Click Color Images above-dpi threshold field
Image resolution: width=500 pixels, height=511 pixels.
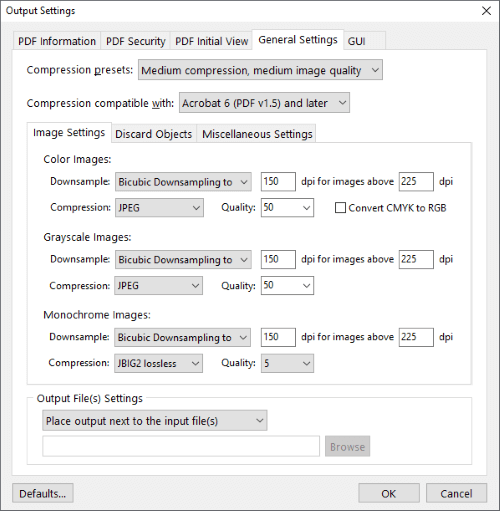click(416, 182)
